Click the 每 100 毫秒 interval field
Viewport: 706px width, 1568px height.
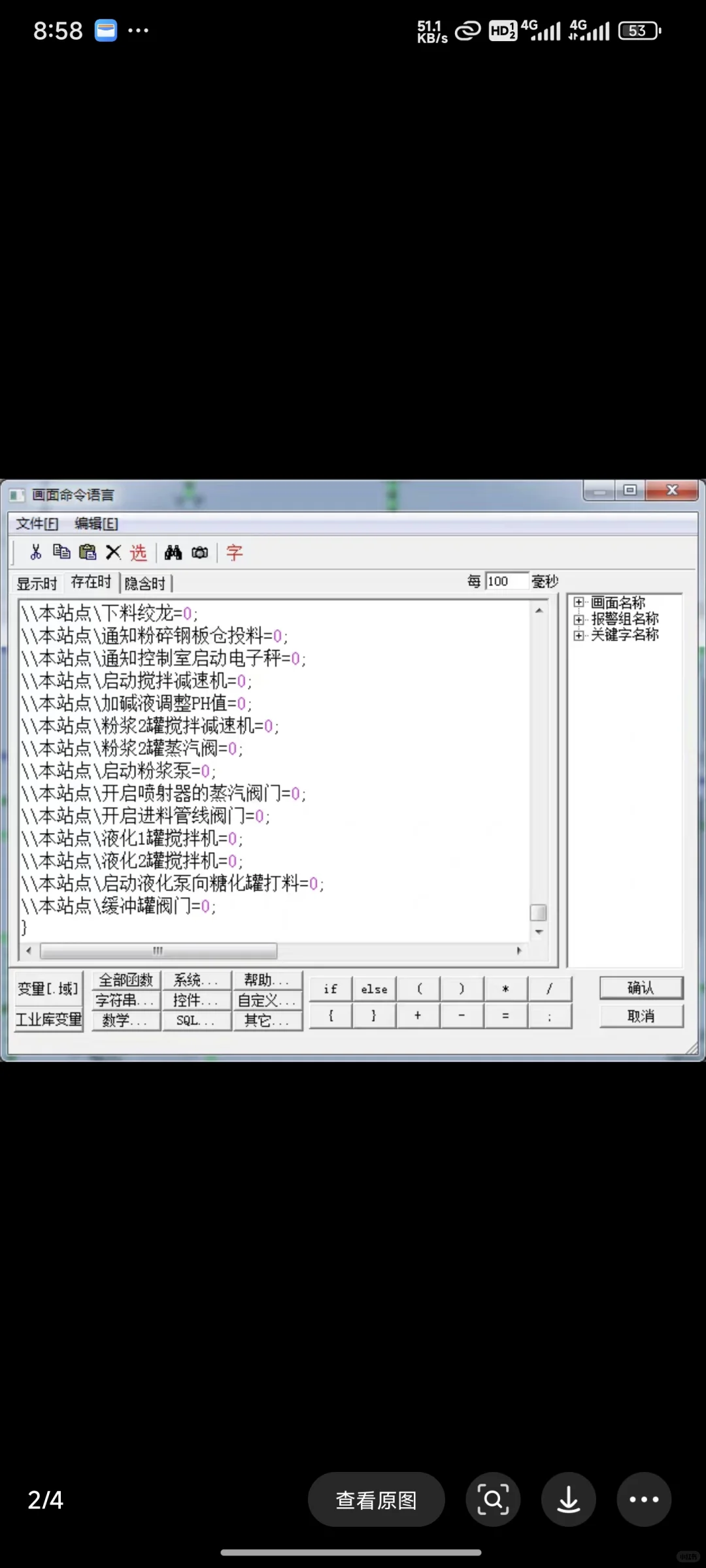click(507, 581)
